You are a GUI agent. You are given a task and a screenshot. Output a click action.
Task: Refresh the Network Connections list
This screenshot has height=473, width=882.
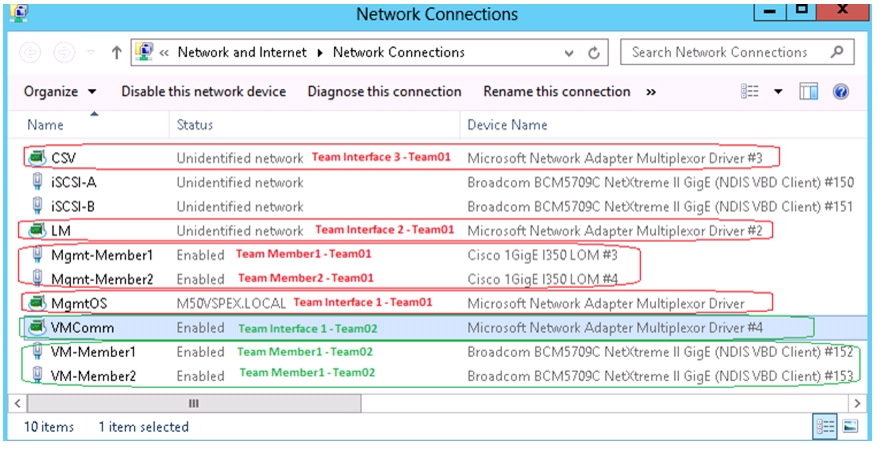pos(594,53)
